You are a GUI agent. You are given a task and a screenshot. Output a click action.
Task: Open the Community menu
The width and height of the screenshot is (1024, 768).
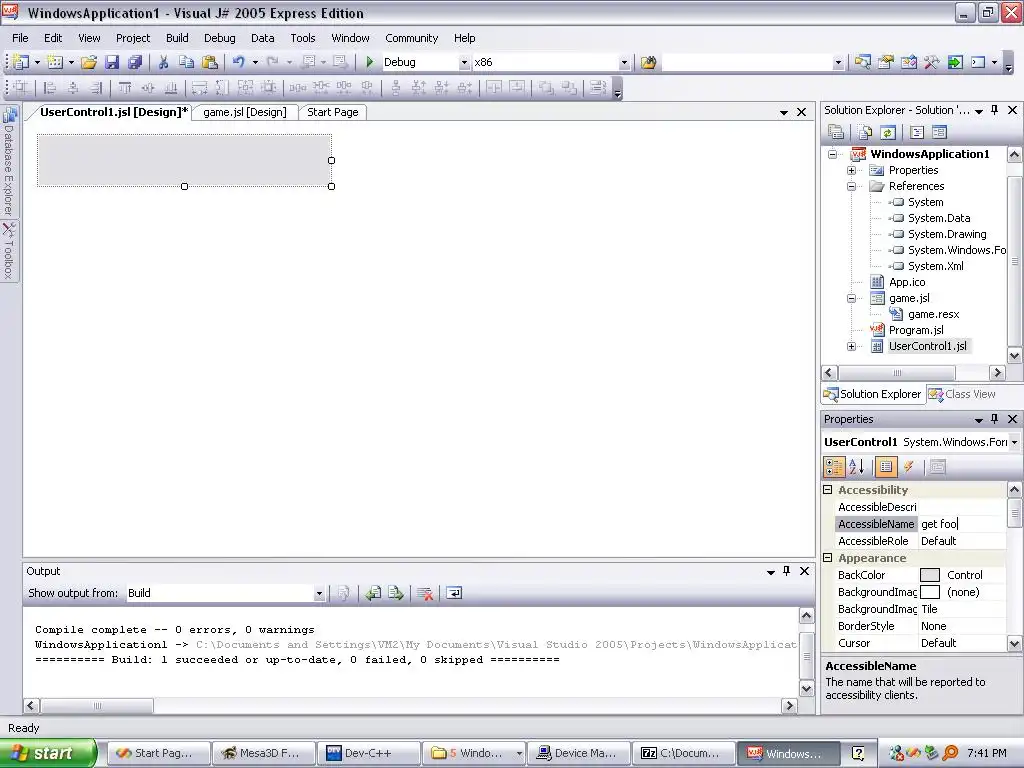tap(411, 38)
